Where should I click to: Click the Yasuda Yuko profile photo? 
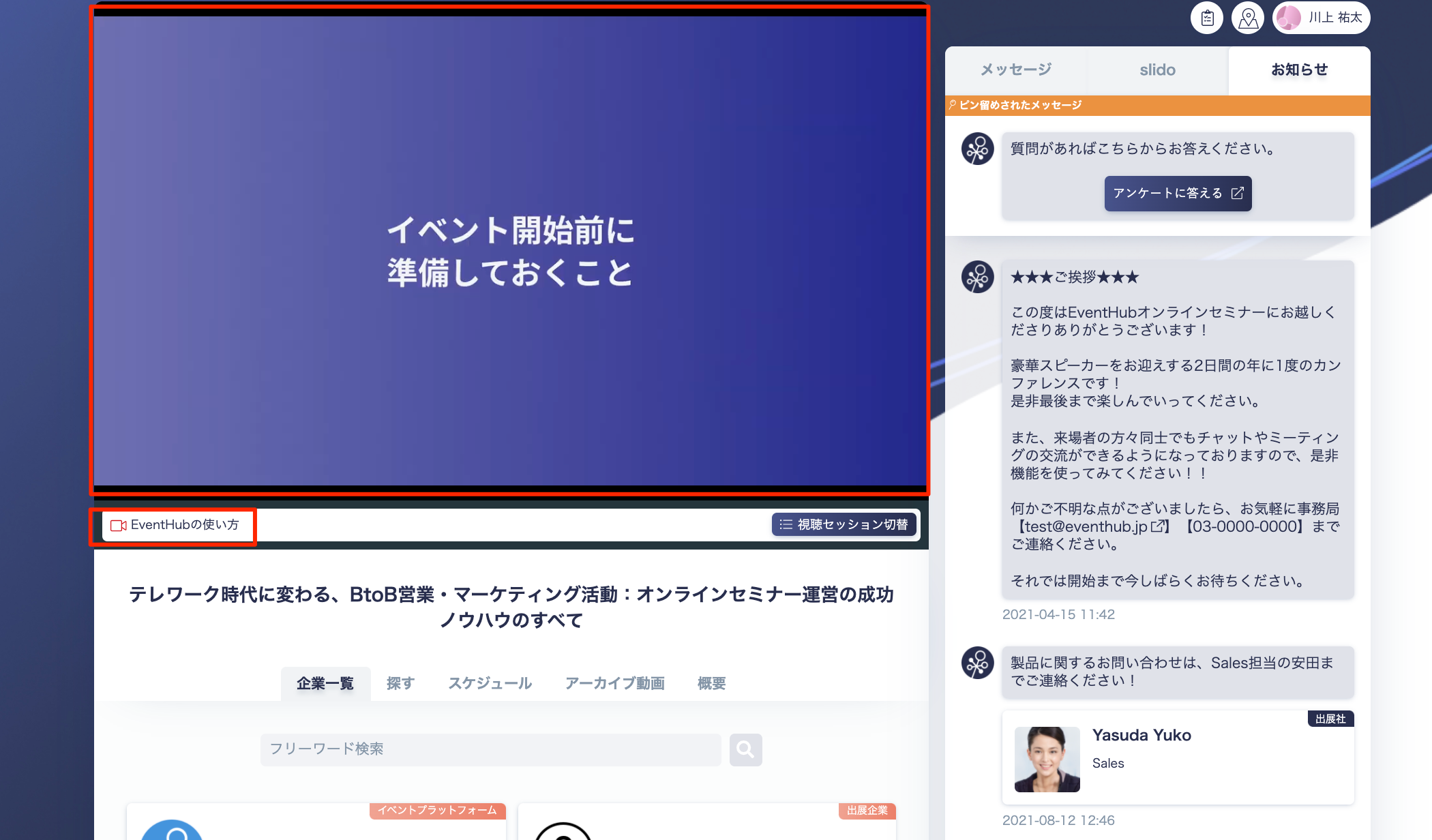1047,759
